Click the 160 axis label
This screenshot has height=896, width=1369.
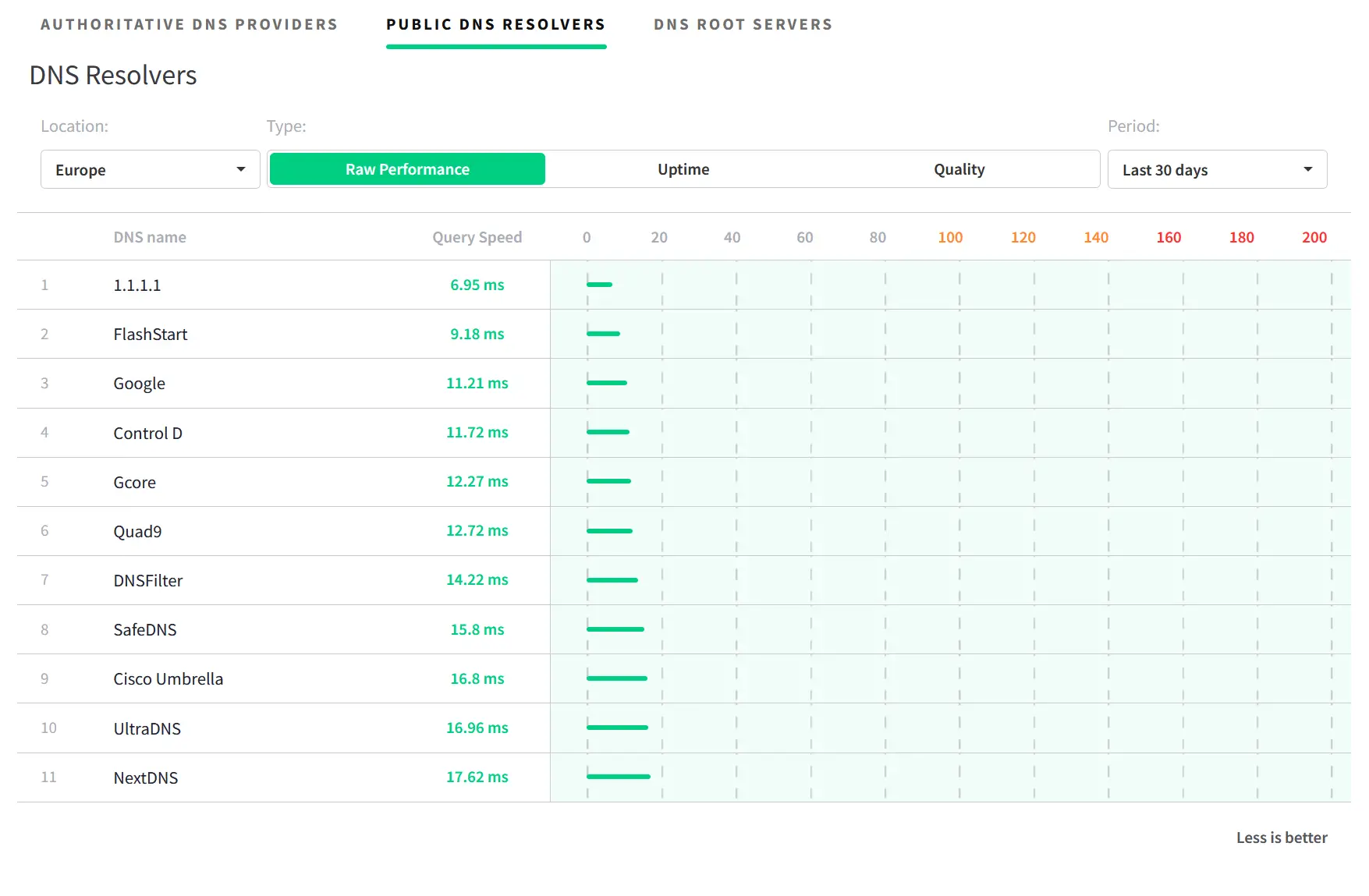[x=1169, y=237]
